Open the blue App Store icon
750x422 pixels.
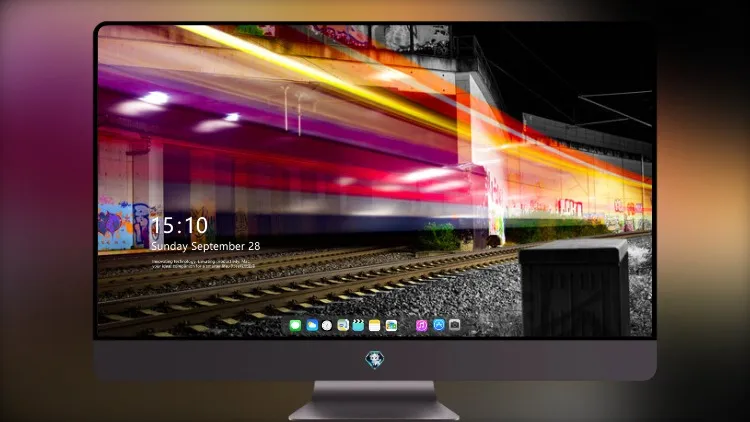click(439, 325)
